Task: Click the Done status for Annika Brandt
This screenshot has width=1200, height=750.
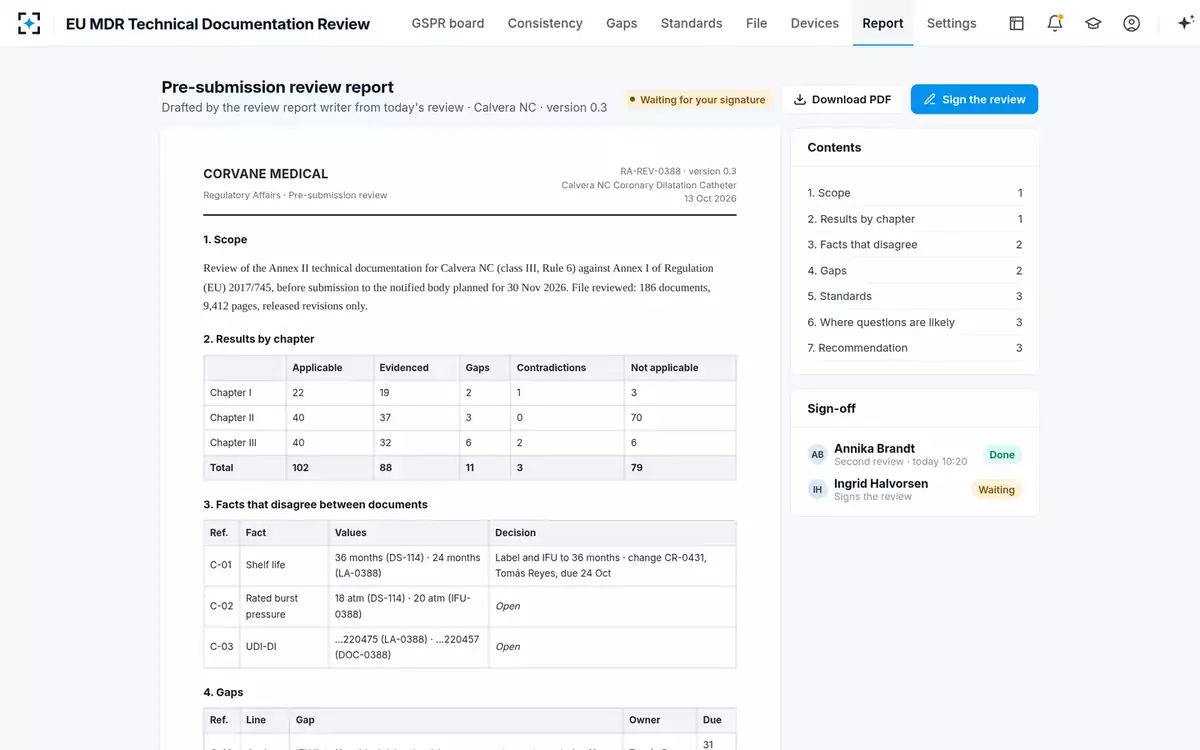Action: (1002, 454)
